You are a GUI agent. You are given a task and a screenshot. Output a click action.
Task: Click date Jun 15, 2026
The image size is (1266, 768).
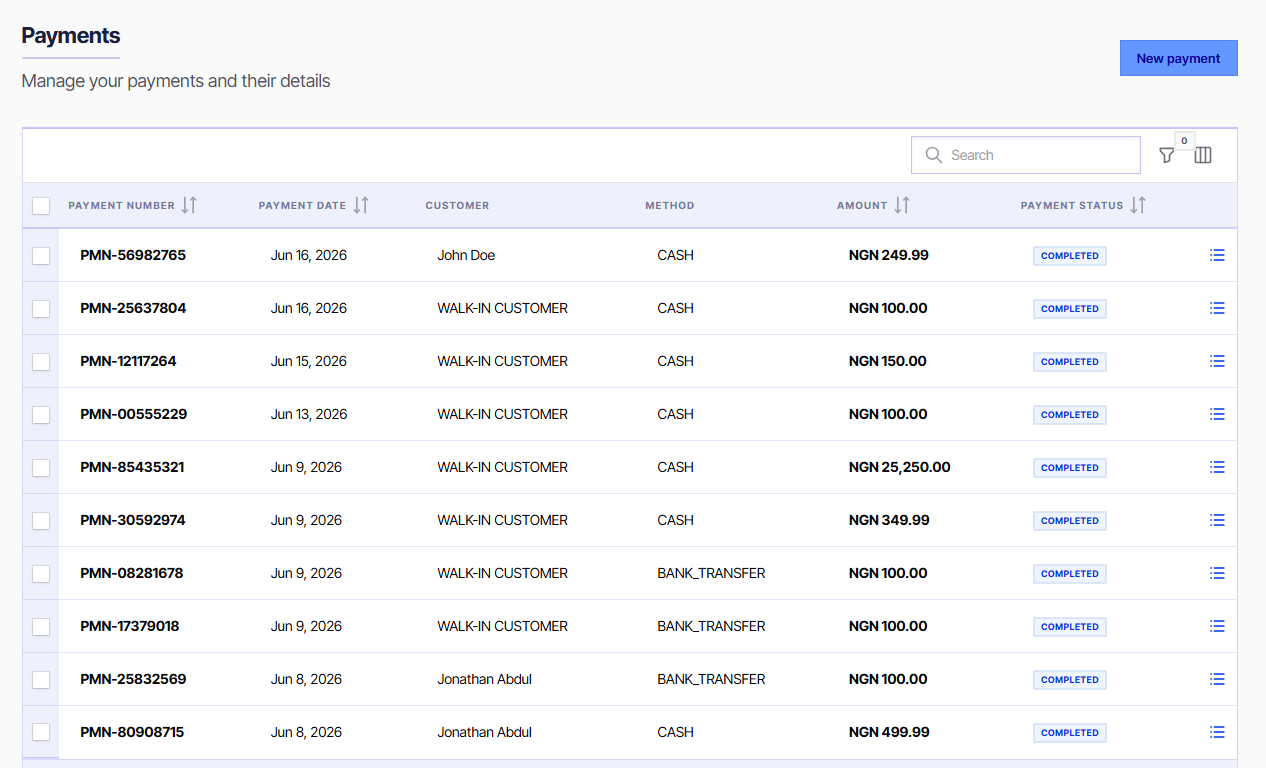coord(309,361)
